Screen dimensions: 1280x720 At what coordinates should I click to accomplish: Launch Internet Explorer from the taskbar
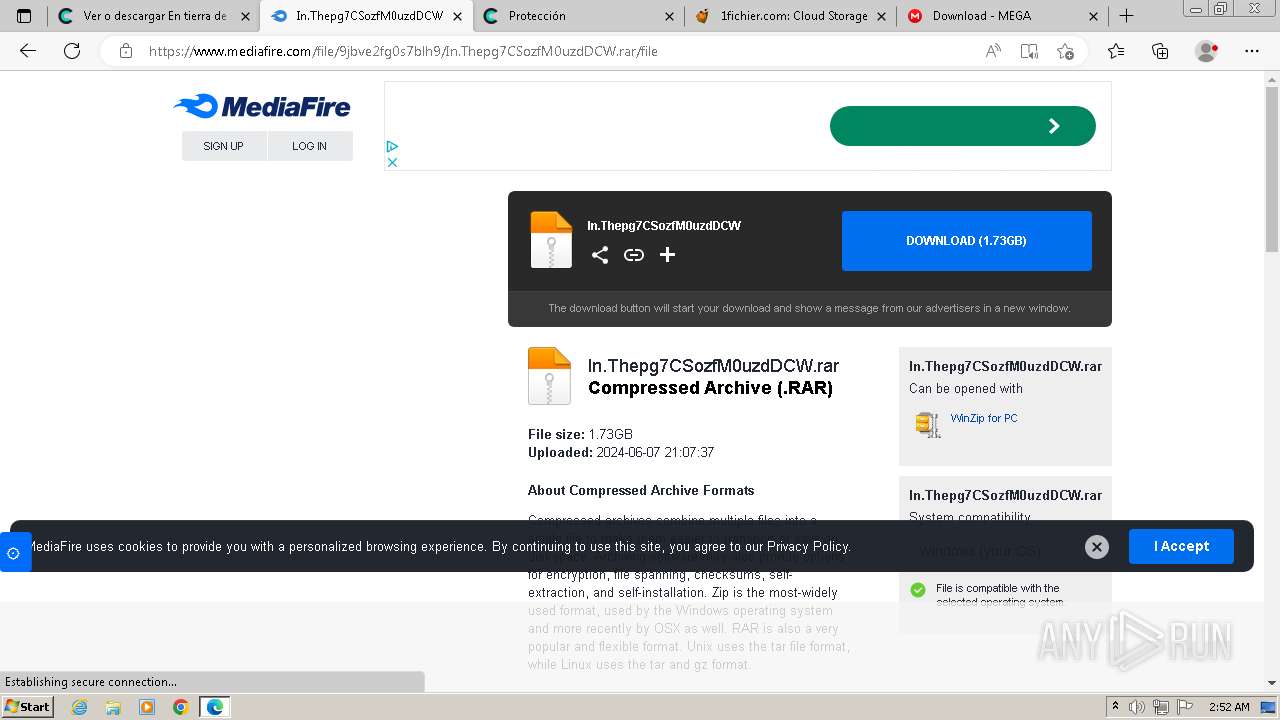click(x=80, y=707)
